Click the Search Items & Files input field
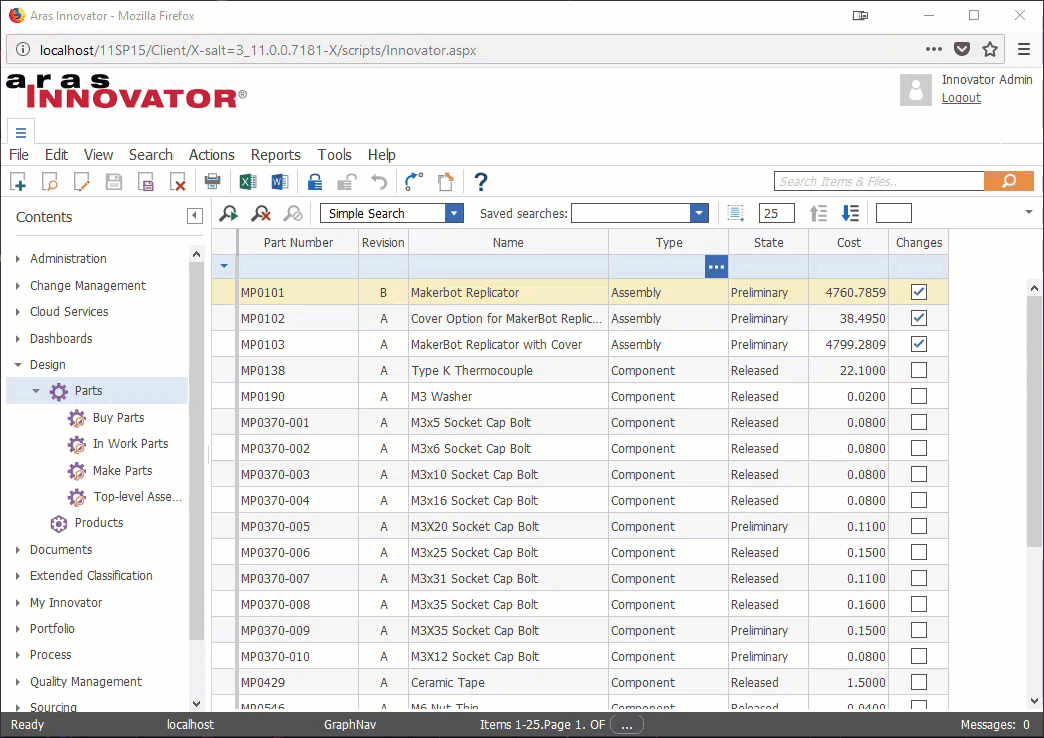The image size is (1044, 738). pos(879,181)
